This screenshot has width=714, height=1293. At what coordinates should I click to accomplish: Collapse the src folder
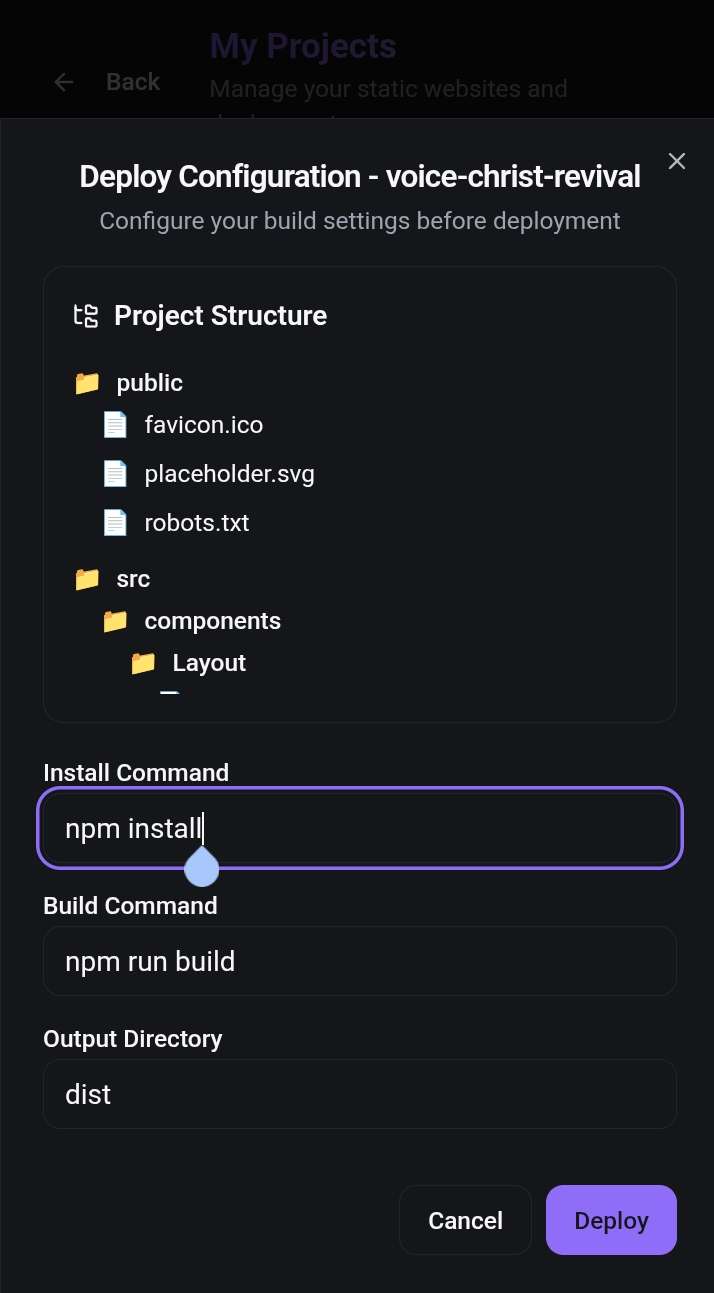click(133, 579)
